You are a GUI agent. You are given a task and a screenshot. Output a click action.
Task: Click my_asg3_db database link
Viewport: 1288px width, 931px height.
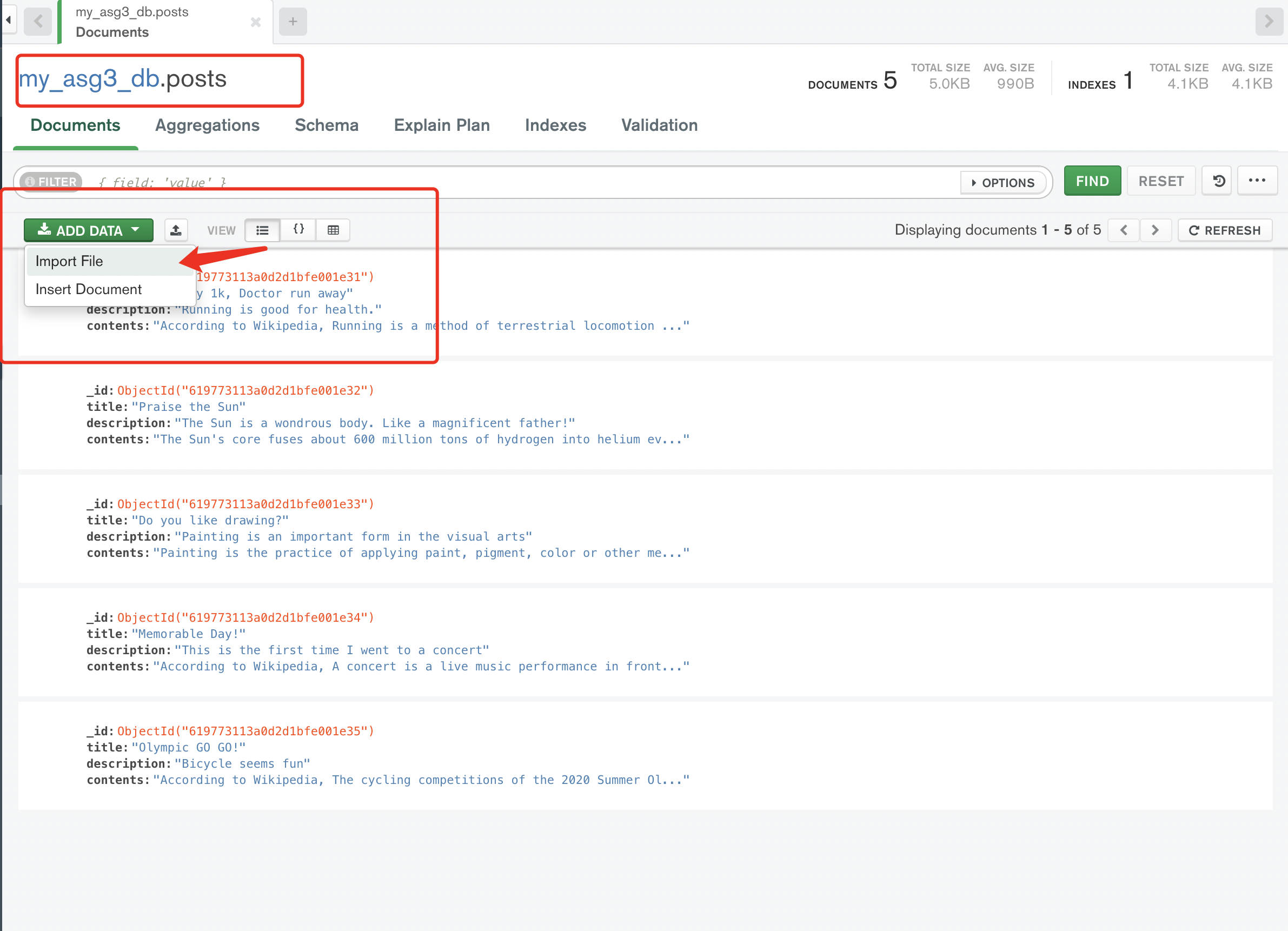(x=89, y=79)
